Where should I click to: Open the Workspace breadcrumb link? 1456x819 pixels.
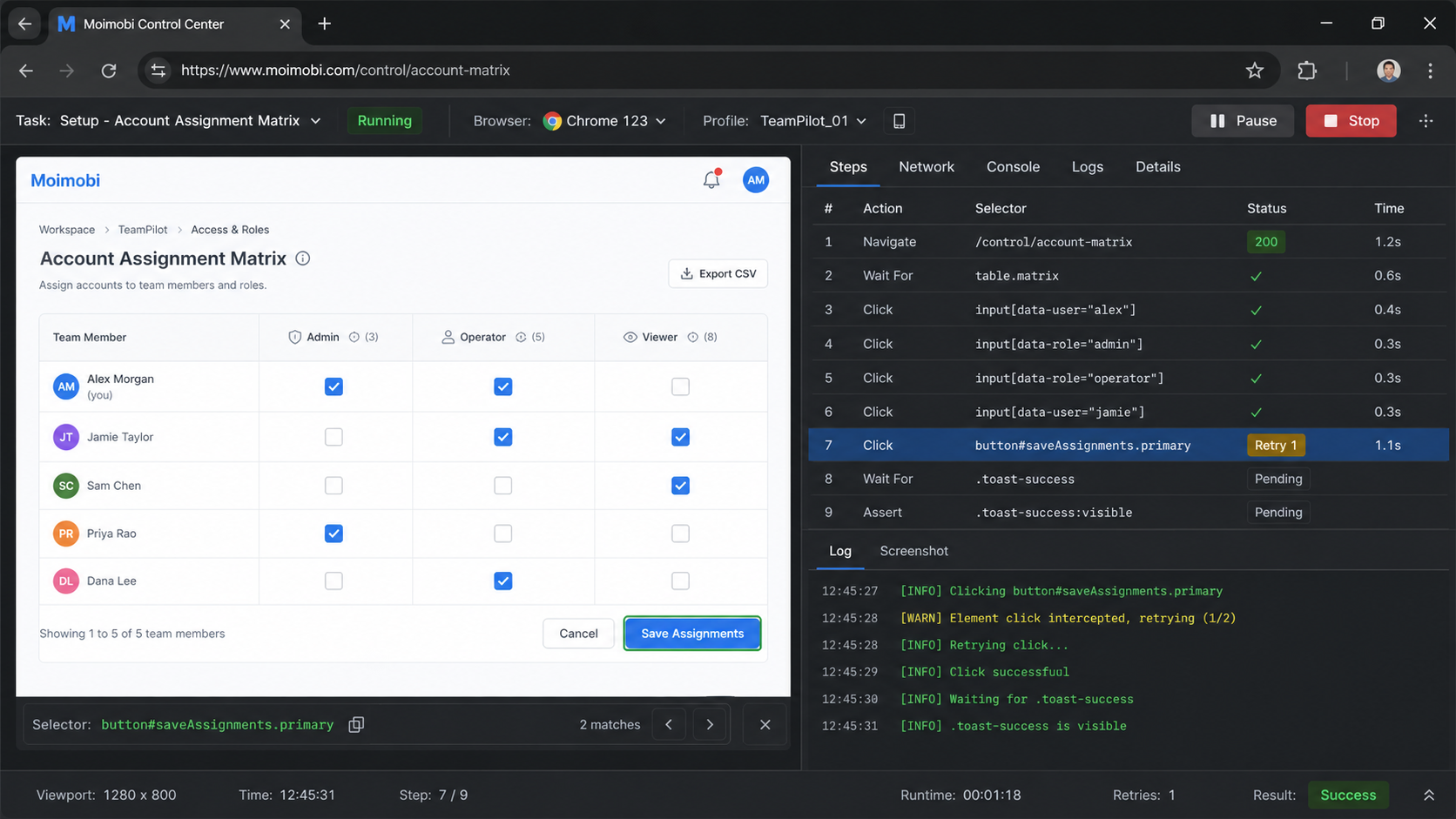pyautogui.click(x=67, y=230)
